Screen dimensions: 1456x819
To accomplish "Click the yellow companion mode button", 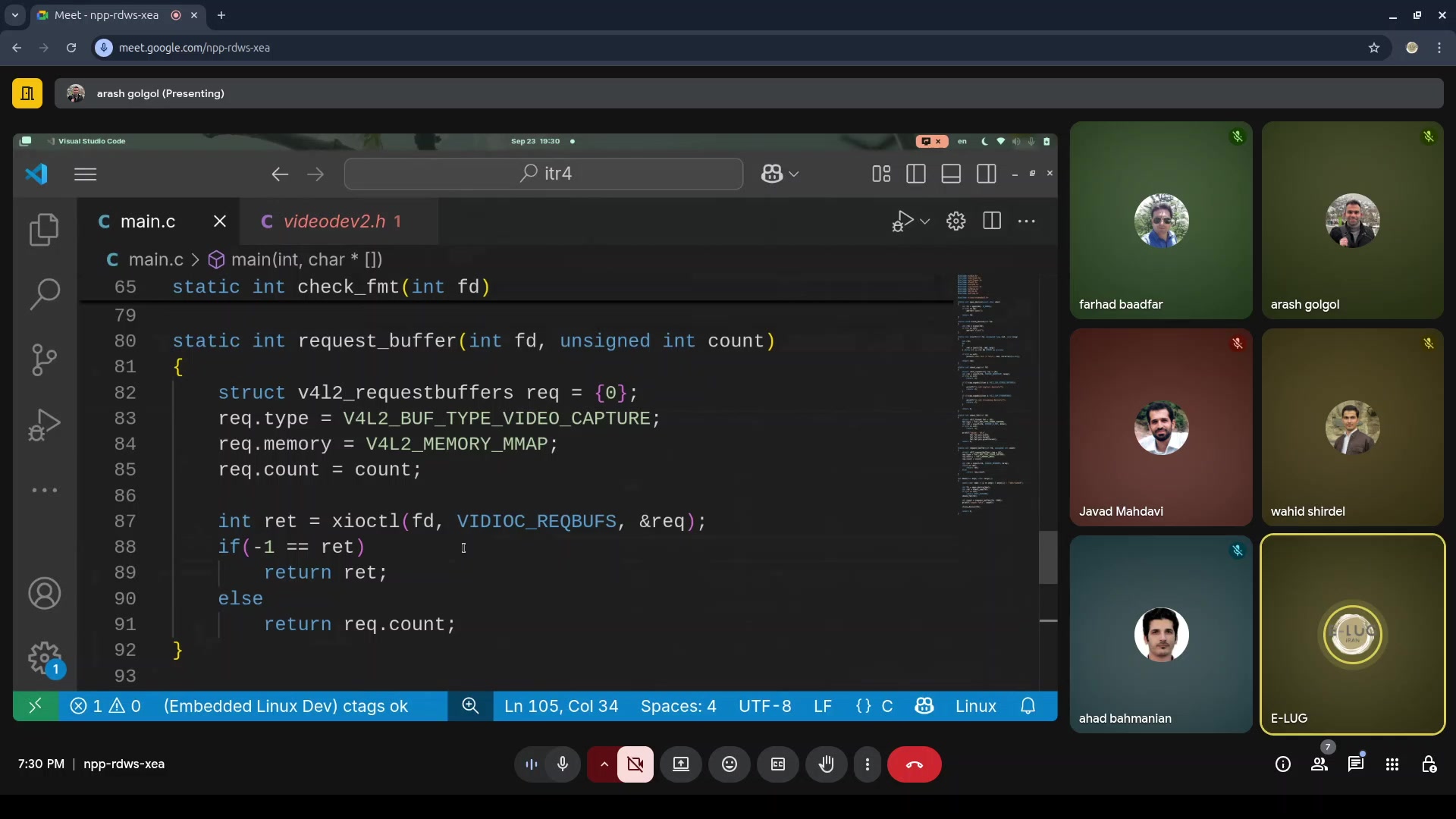I will (x=27, y=93).
